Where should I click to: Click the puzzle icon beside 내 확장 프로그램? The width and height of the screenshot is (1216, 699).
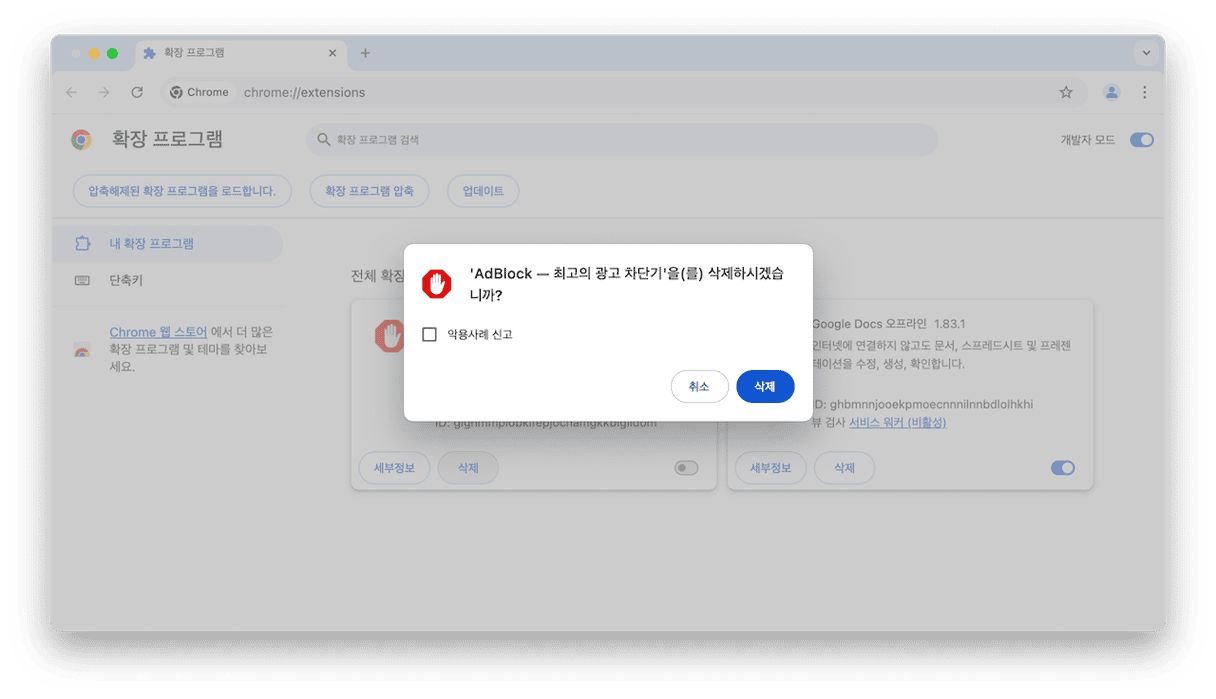tap(82, 244)
